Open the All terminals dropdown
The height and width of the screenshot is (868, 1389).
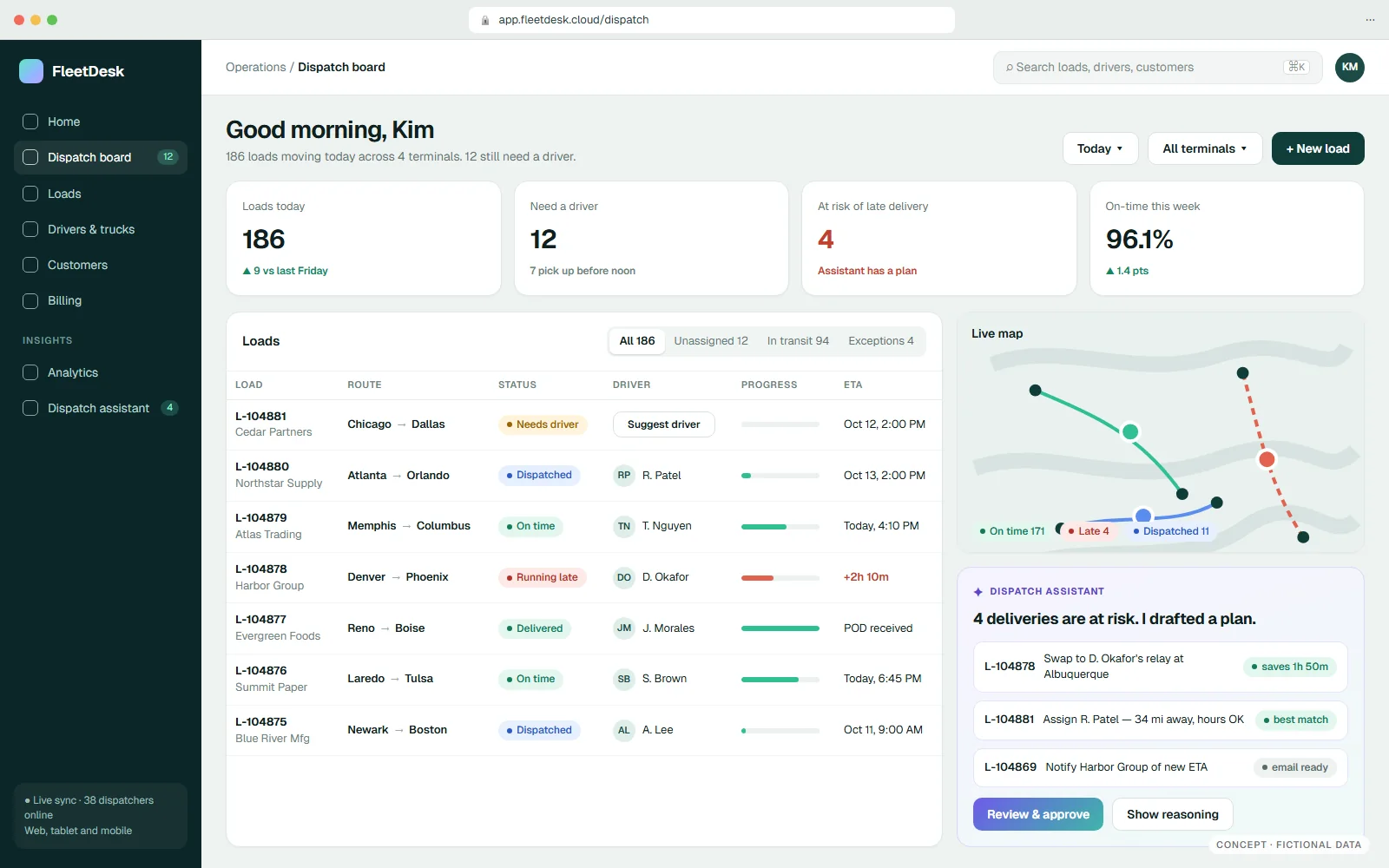(x=1205, y=148)
